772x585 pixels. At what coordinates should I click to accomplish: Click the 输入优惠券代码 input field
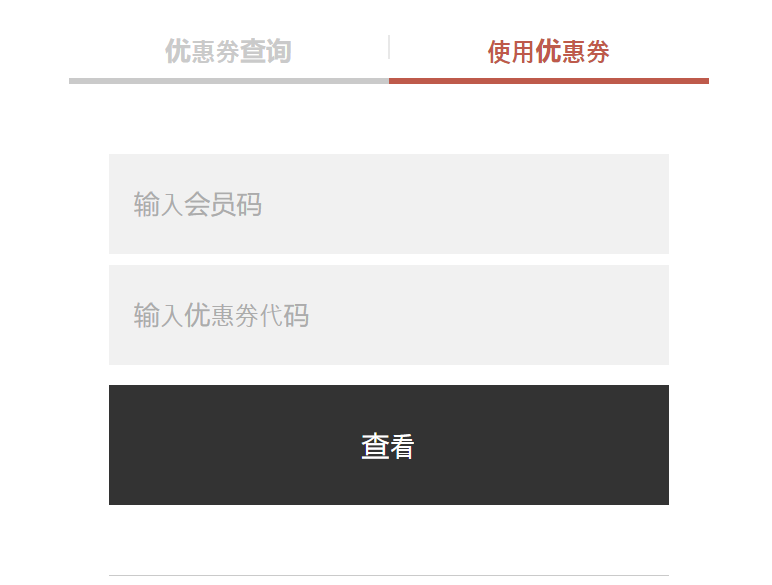tap(388, 315)
